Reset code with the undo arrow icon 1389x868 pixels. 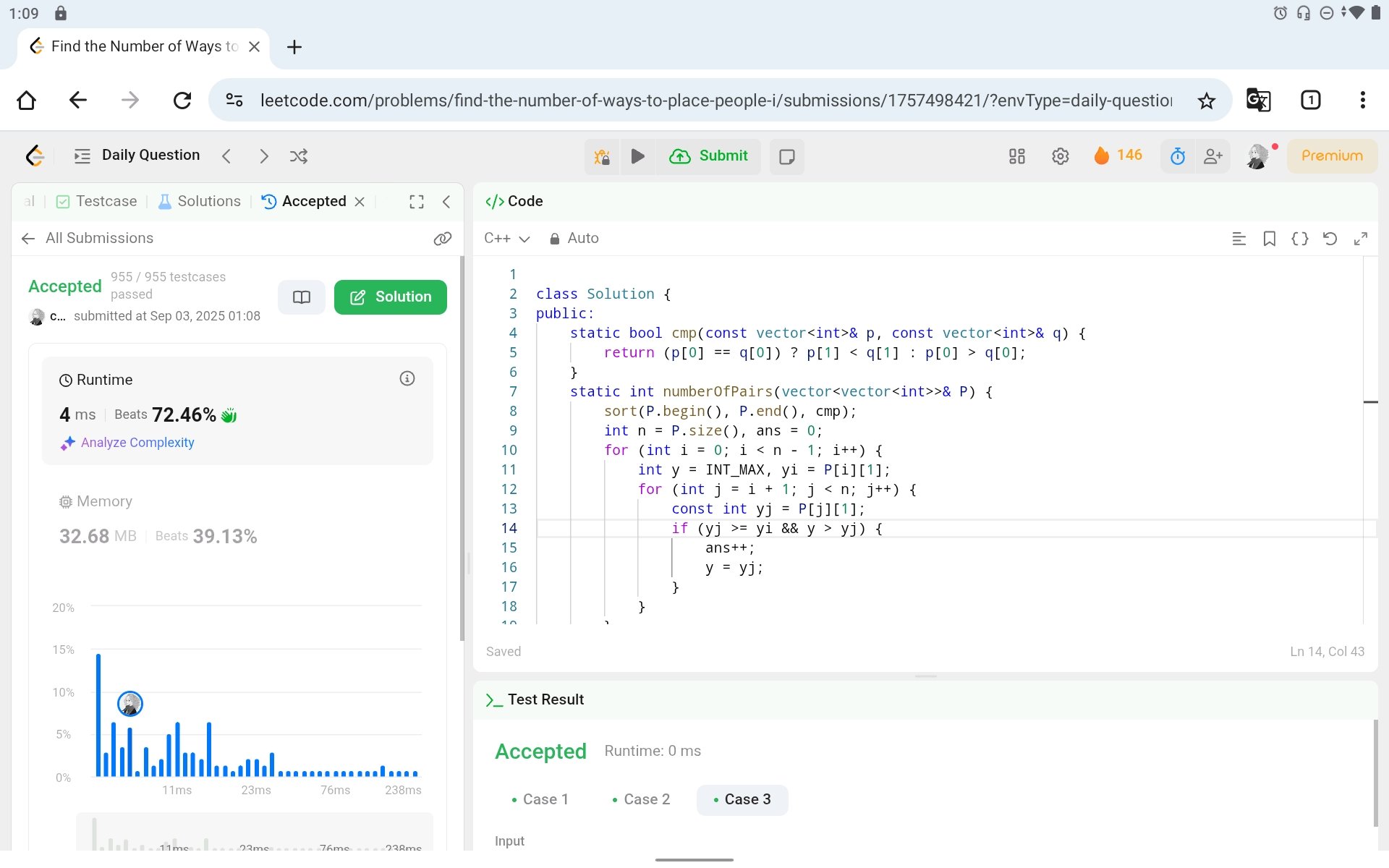pyautogui.click(x=1330, y=239)
